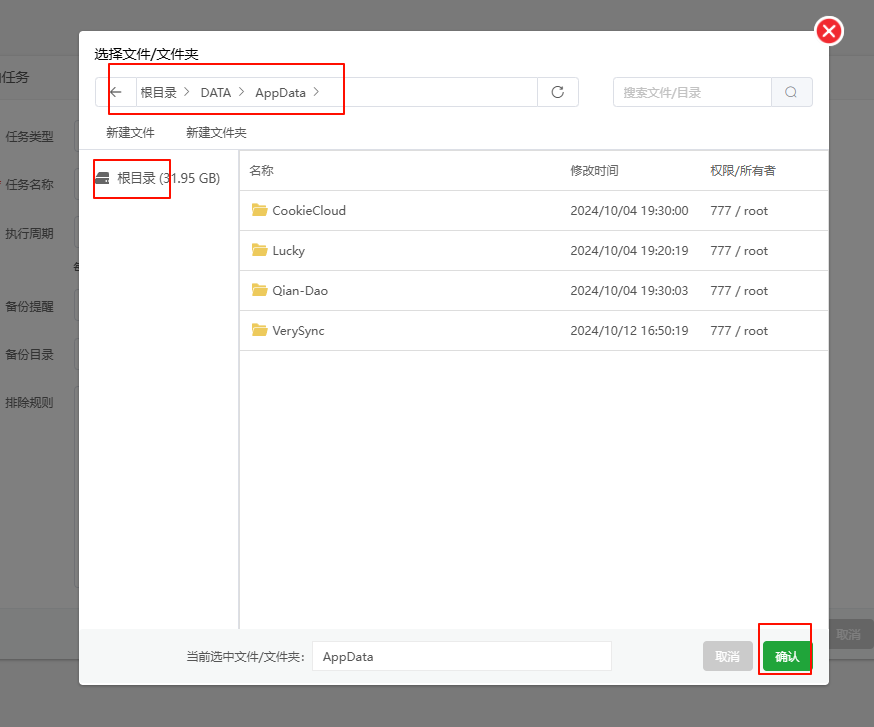The width and height of the screenshot is (874, 727).
Task: Go to DATA in the breadcrumb path
Action: pos(215,92)
